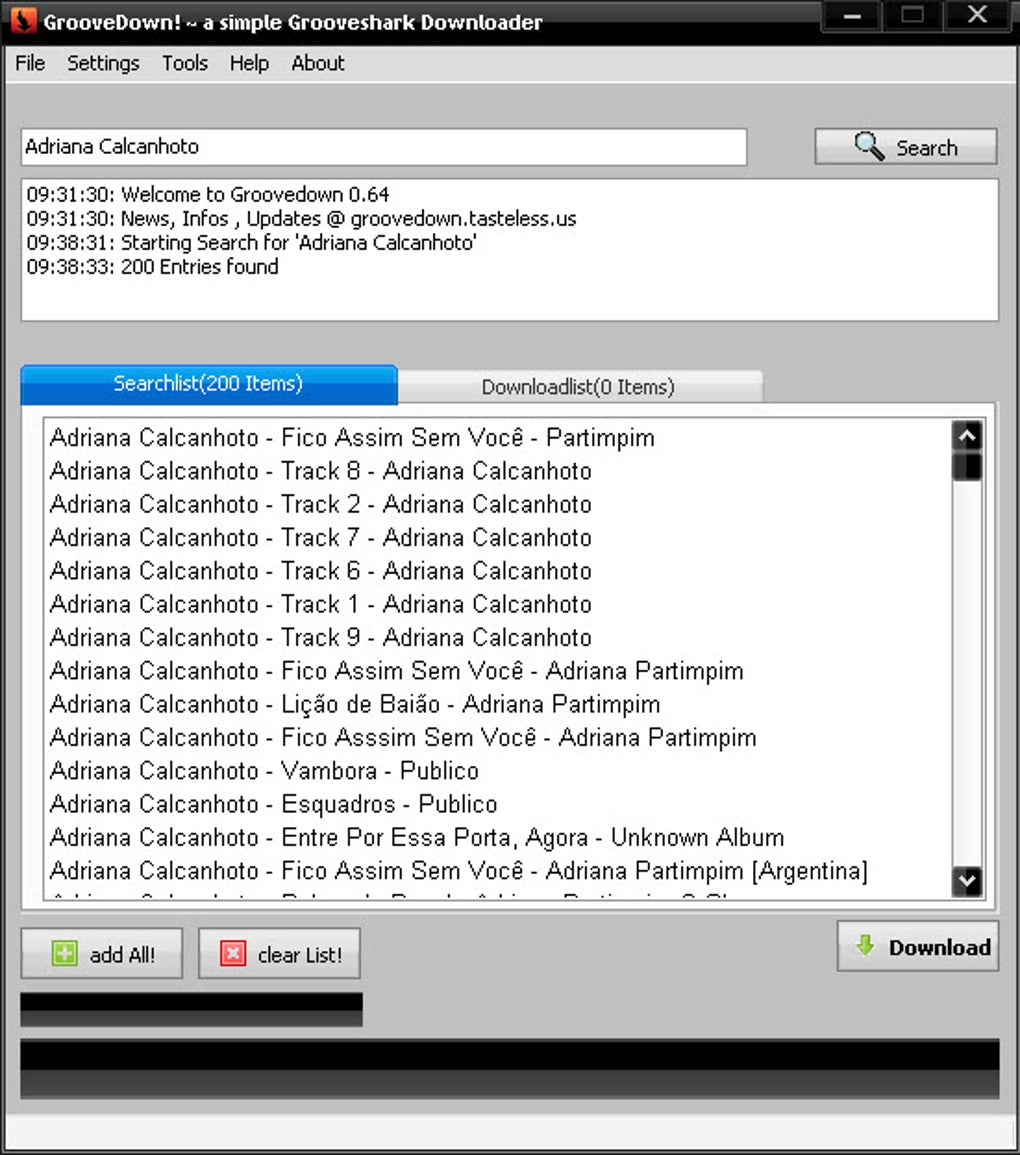Minimize the GrooveDown window
The height and width of the screenshot is (1155, 1020).
pos(852,15)
